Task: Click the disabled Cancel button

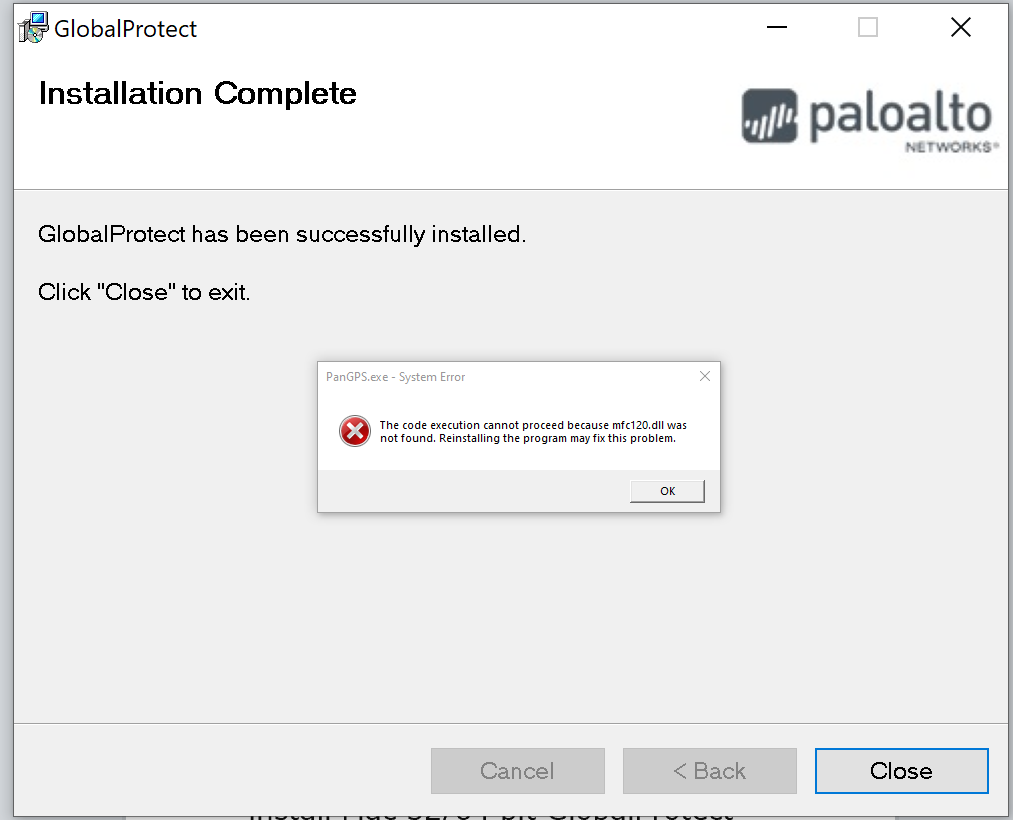Action: tap(517, 770)
